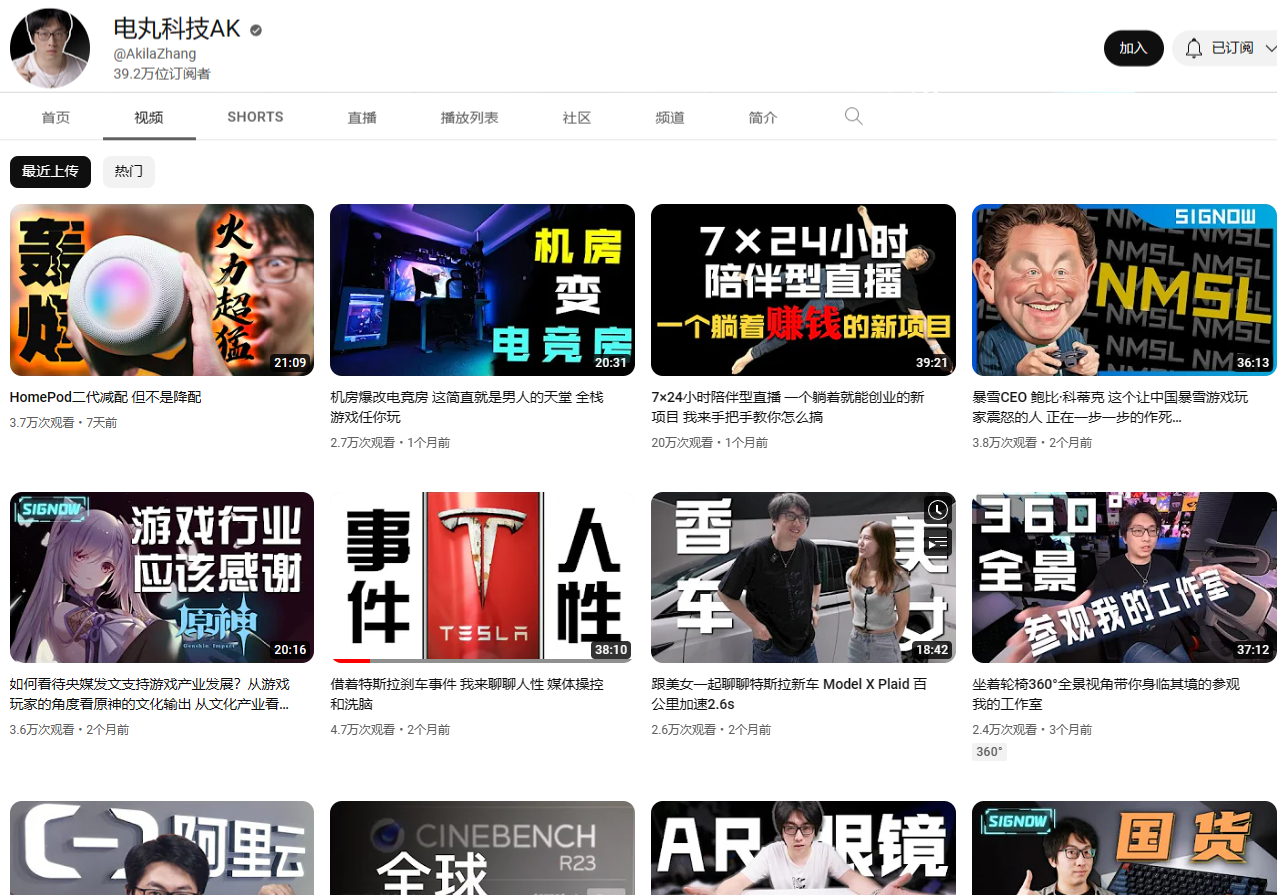This screenshot has width=1277, height=895.
Task: Go to the 播放列表 tab
Action: [x=469, y=117]
